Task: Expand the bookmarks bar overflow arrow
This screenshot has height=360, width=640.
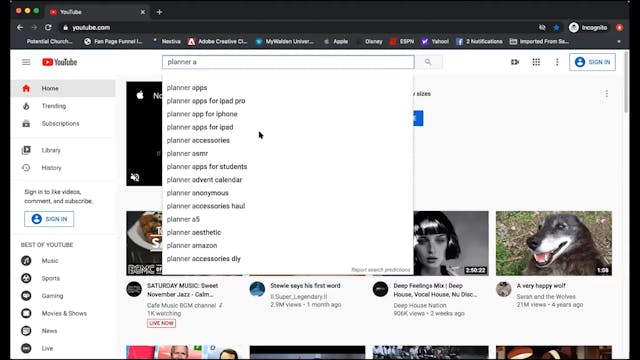Action: 619,42
